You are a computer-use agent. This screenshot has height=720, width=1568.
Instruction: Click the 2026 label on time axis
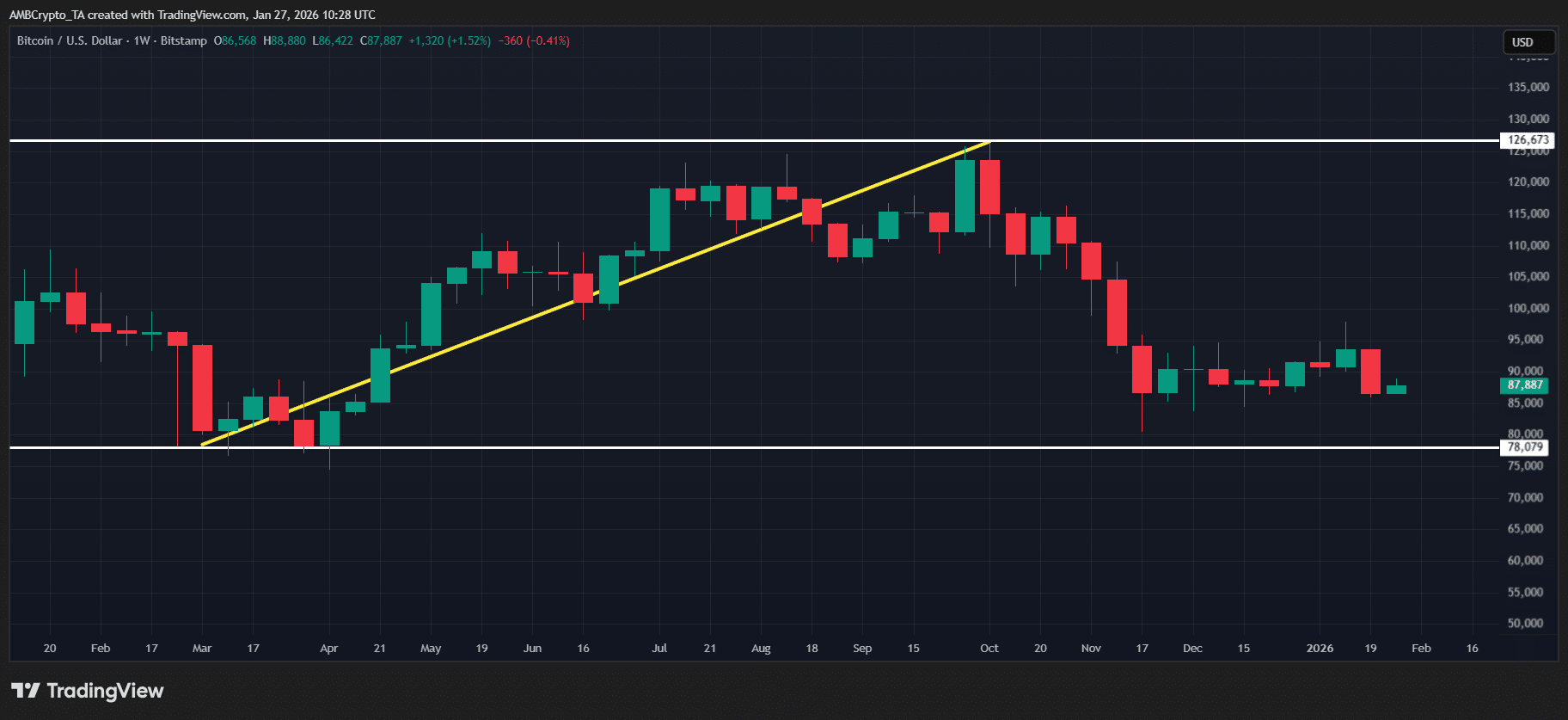pos(1320,648)
